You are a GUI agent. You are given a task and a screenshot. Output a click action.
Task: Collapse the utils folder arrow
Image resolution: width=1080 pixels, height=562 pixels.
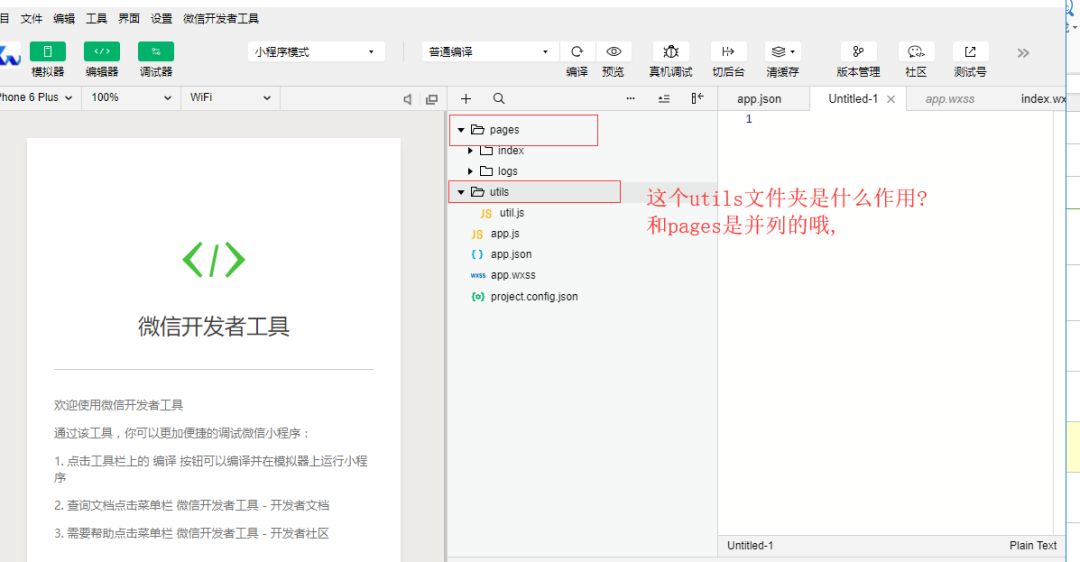tap(461, 192)
